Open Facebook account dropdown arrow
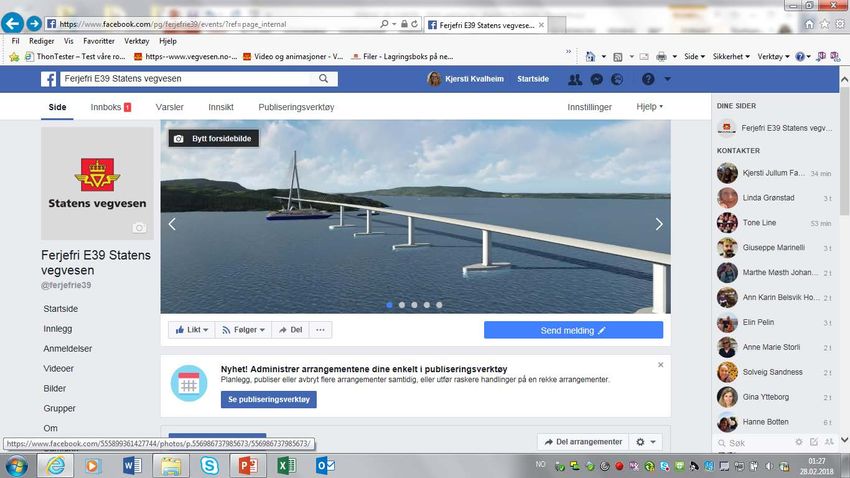Viewport: 850px width, 478px height. [x=667, y=79]
